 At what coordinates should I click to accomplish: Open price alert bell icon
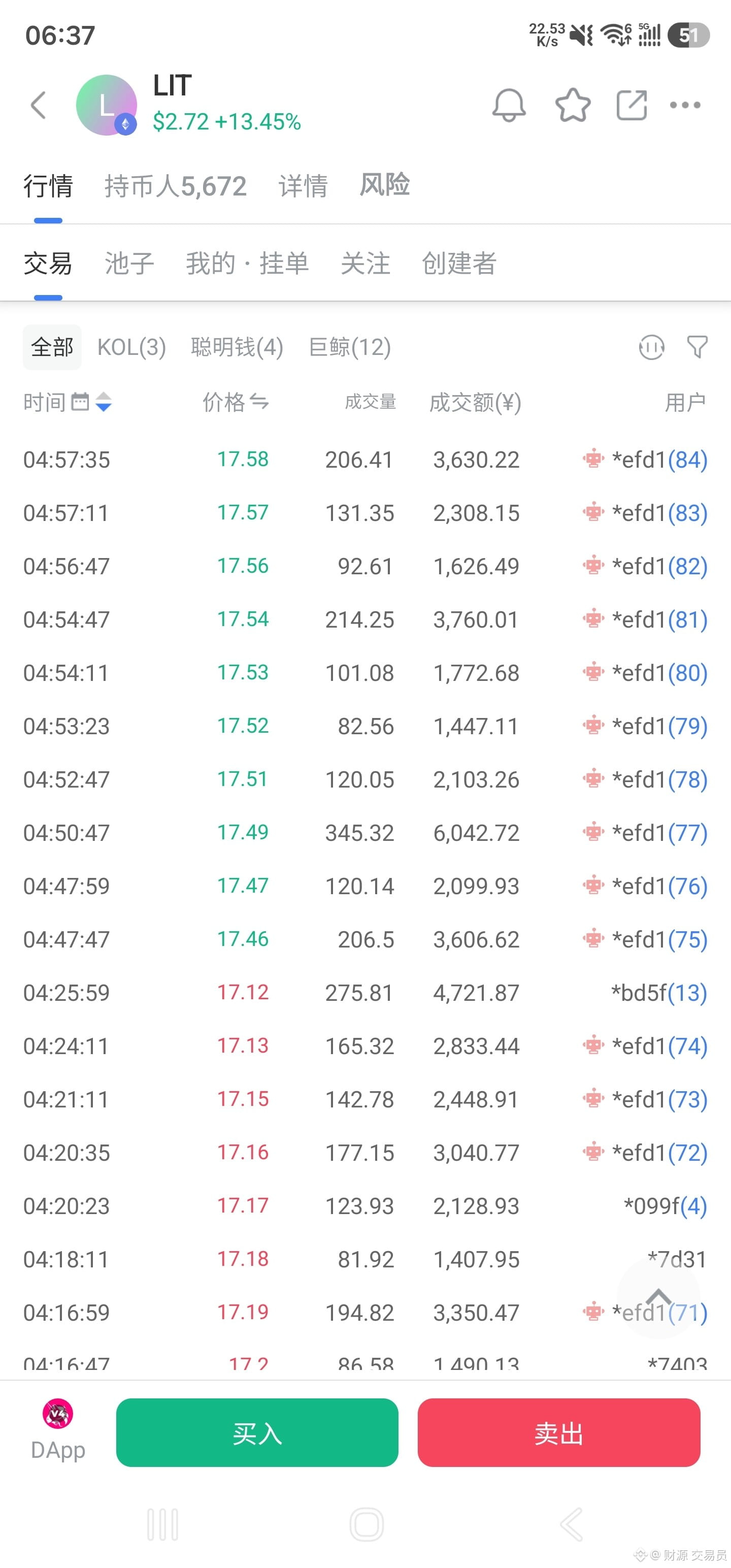coord(509,105)
